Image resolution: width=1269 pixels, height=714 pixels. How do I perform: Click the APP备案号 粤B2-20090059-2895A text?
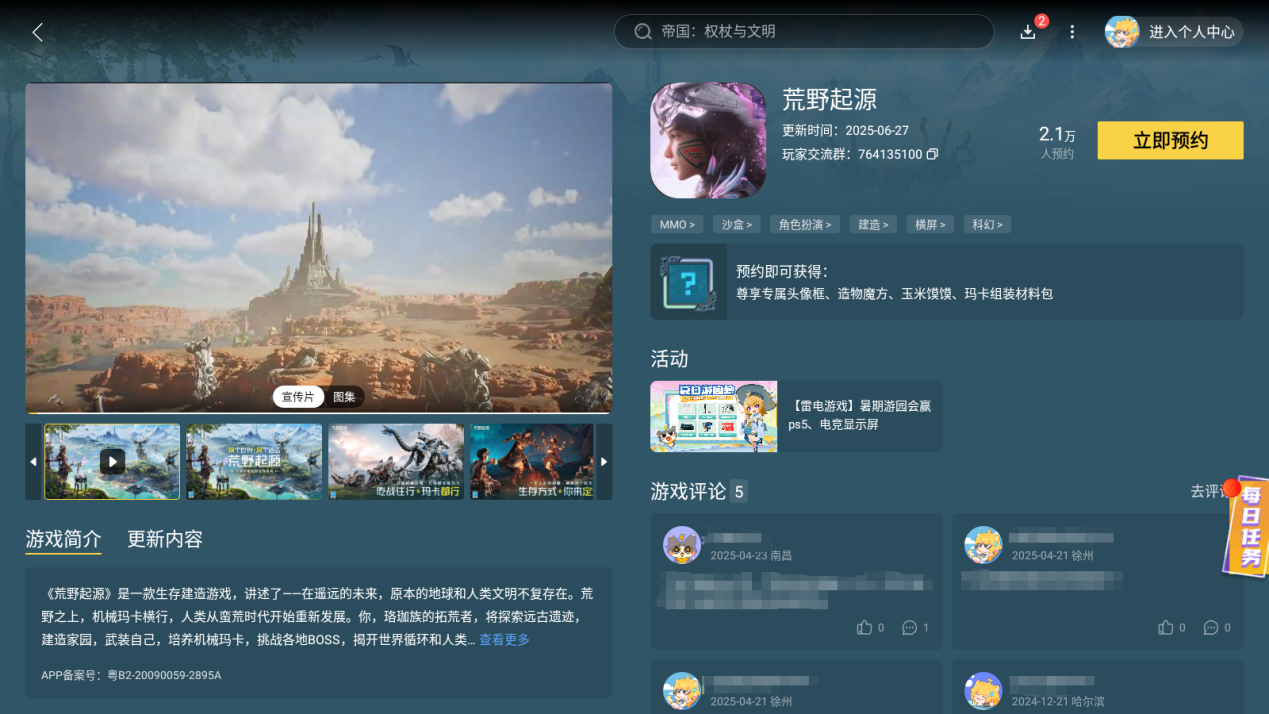pos(131,675)
